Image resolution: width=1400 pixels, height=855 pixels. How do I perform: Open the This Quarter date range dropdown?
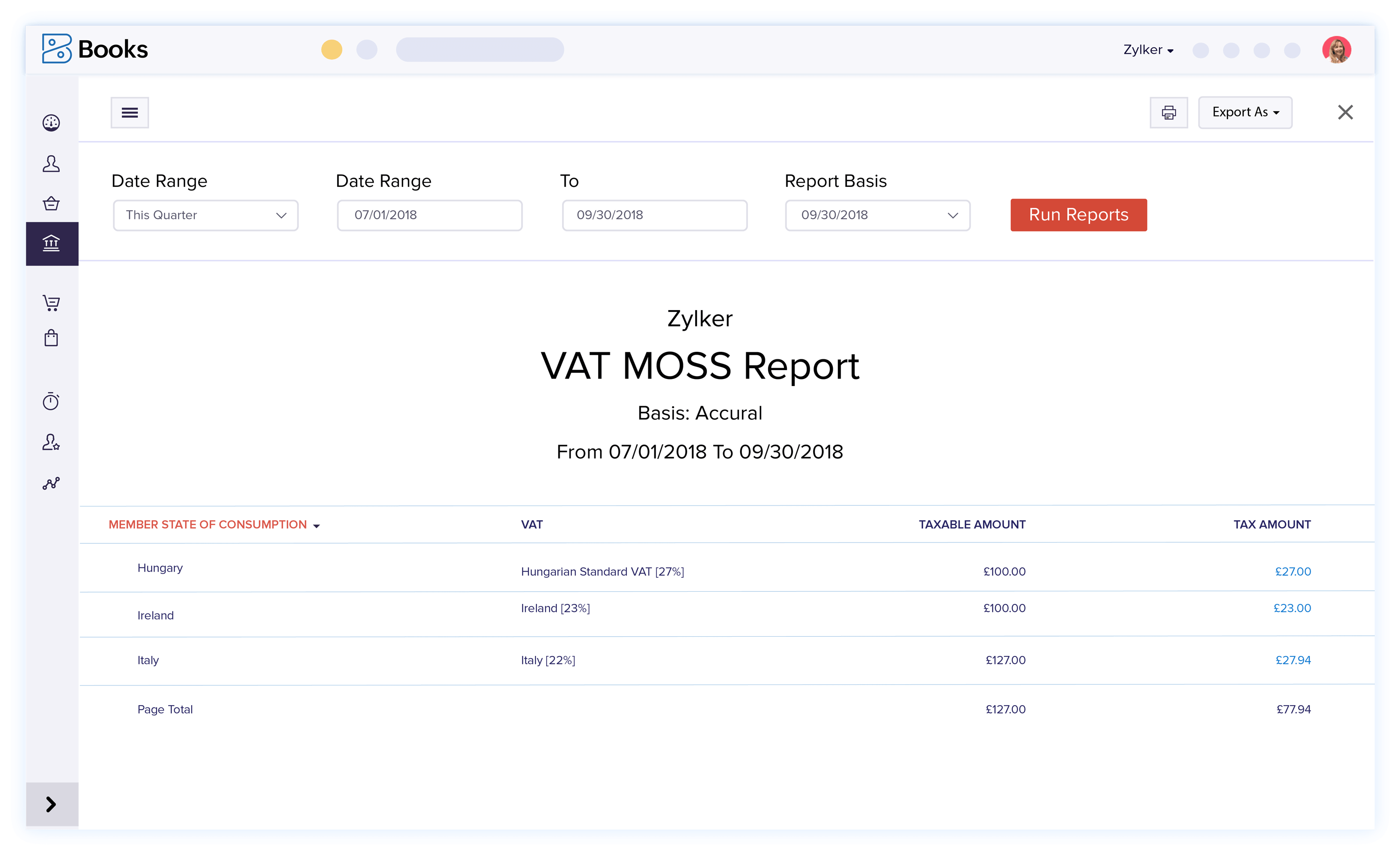tap(205, 215)
